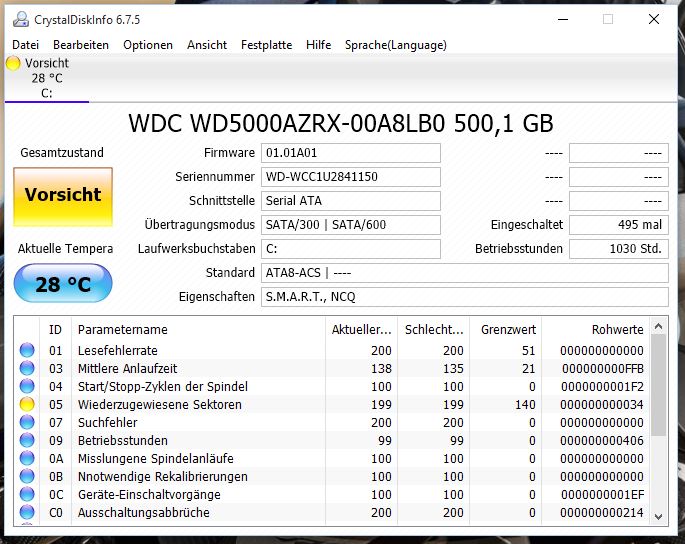The width and height of the screenshot is (685, 544).
Task: Click blue status dot for Lesefehlerrate
Action: 27,350
